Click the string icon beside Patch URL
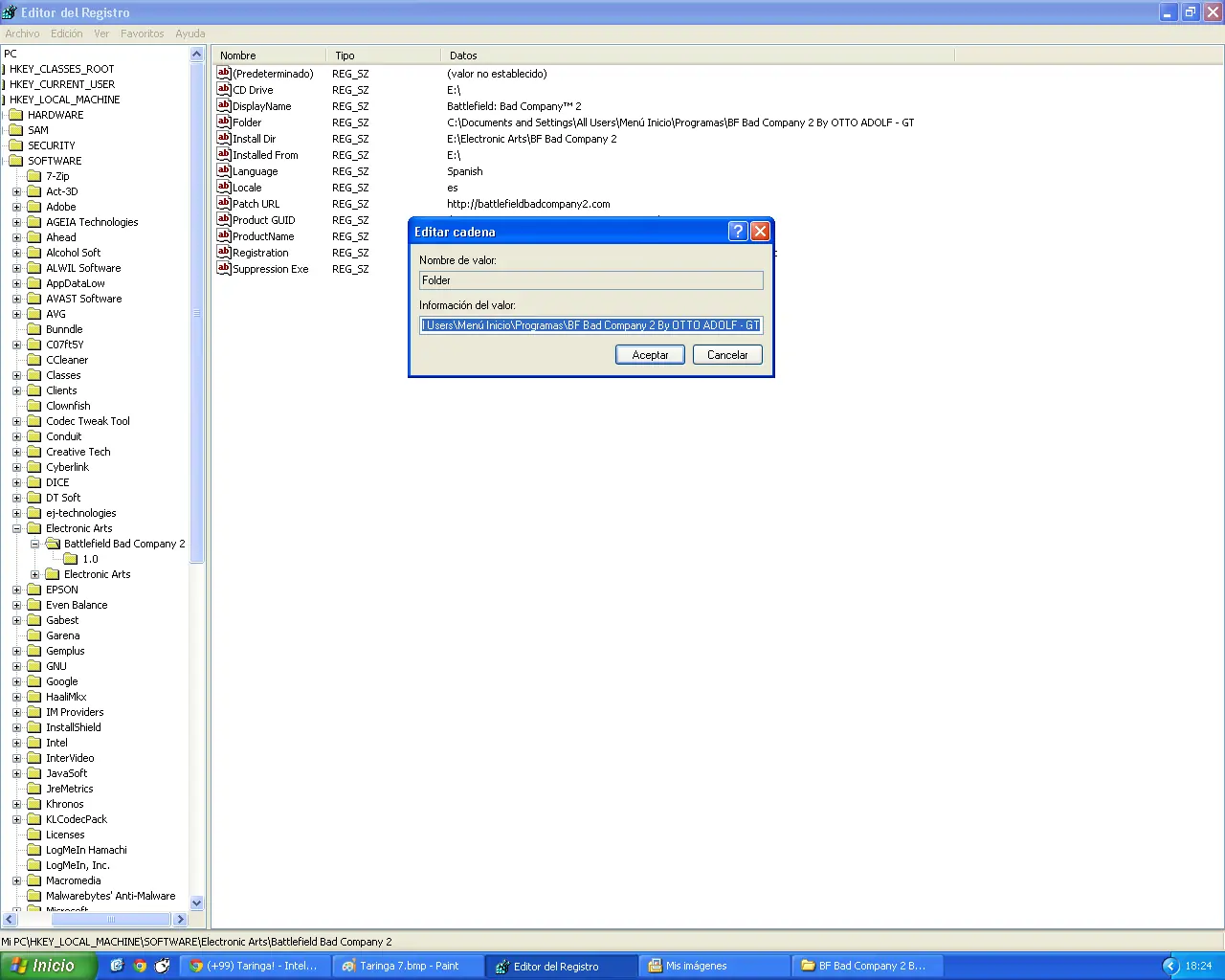 coord(224,203)
